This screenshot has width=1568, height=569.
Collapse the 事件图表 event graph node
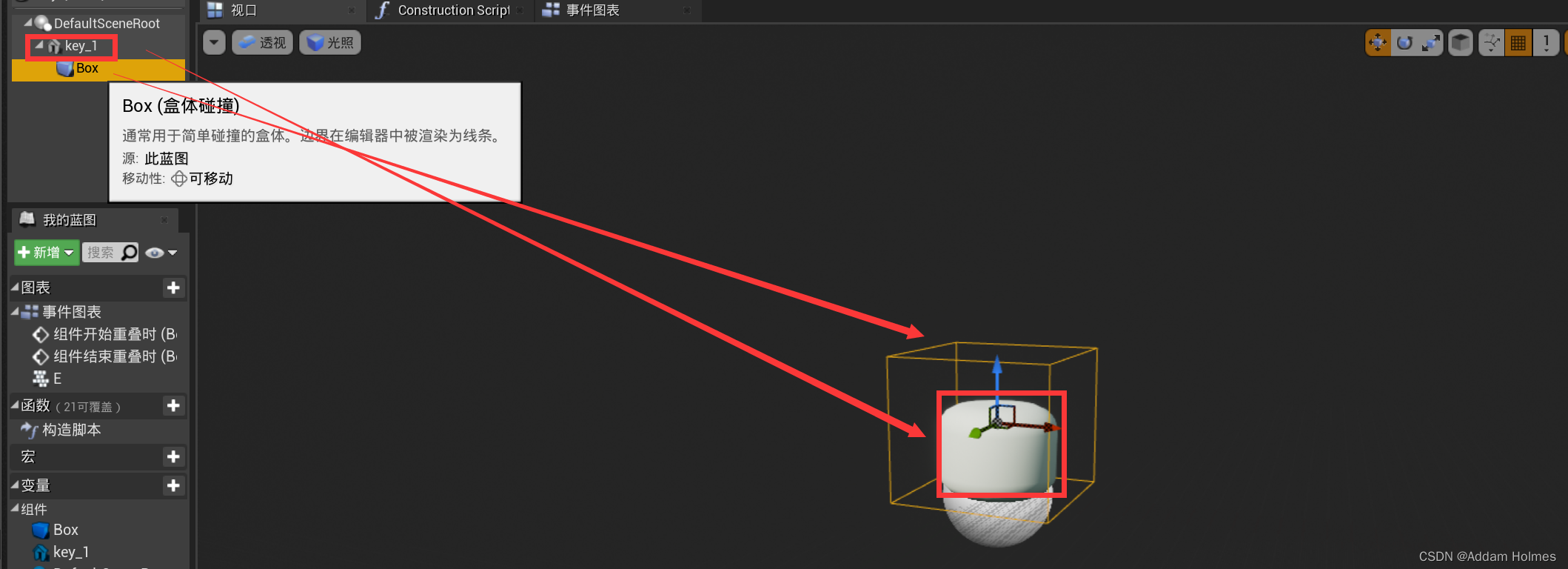(x=15, y=312)
